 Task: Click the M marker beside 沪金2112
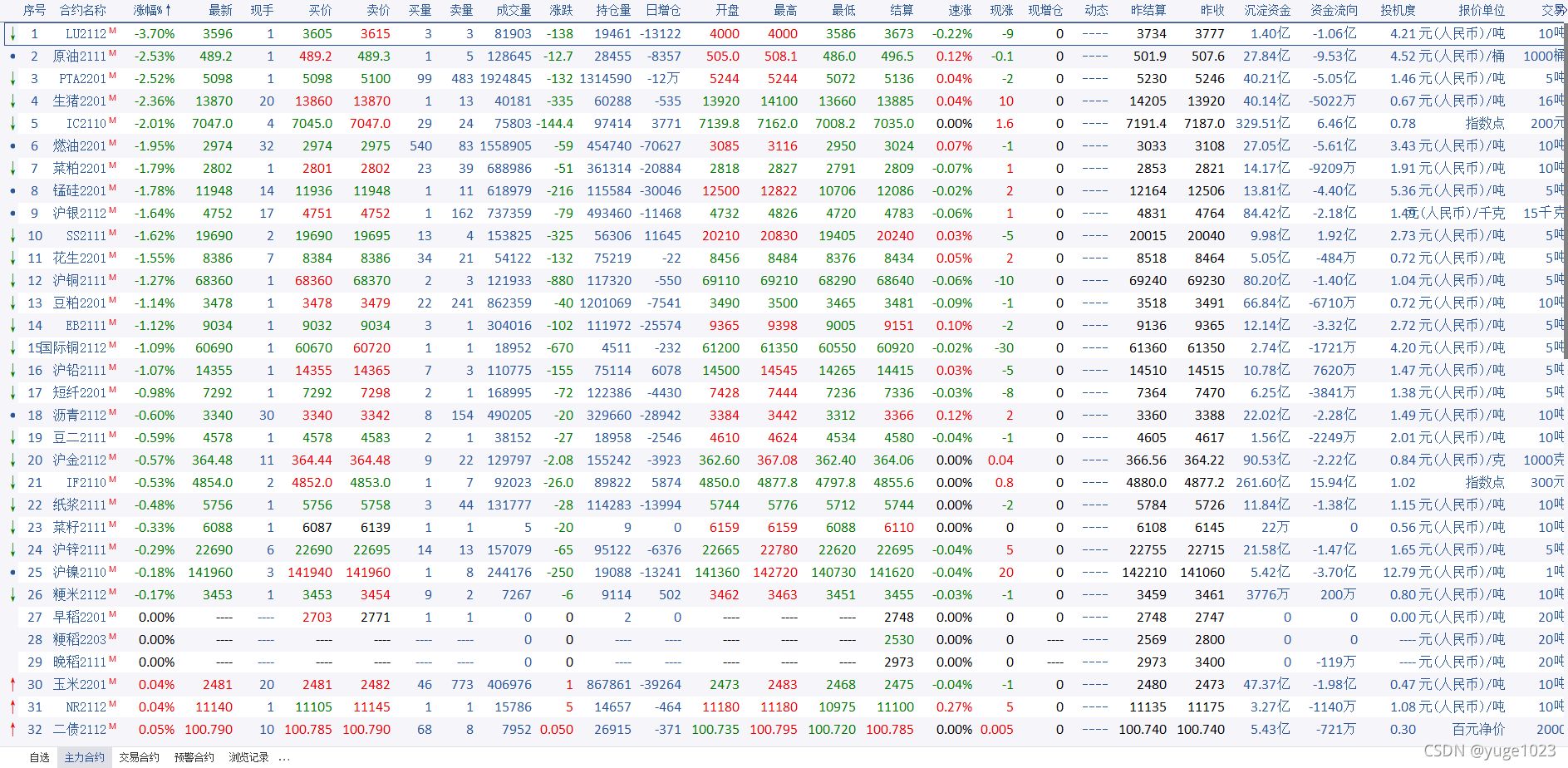112,457
